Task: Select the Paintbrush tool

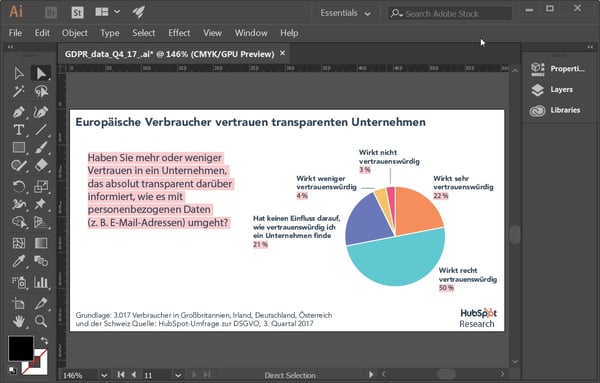Action: pyautogui.click(x=41, y=147)
